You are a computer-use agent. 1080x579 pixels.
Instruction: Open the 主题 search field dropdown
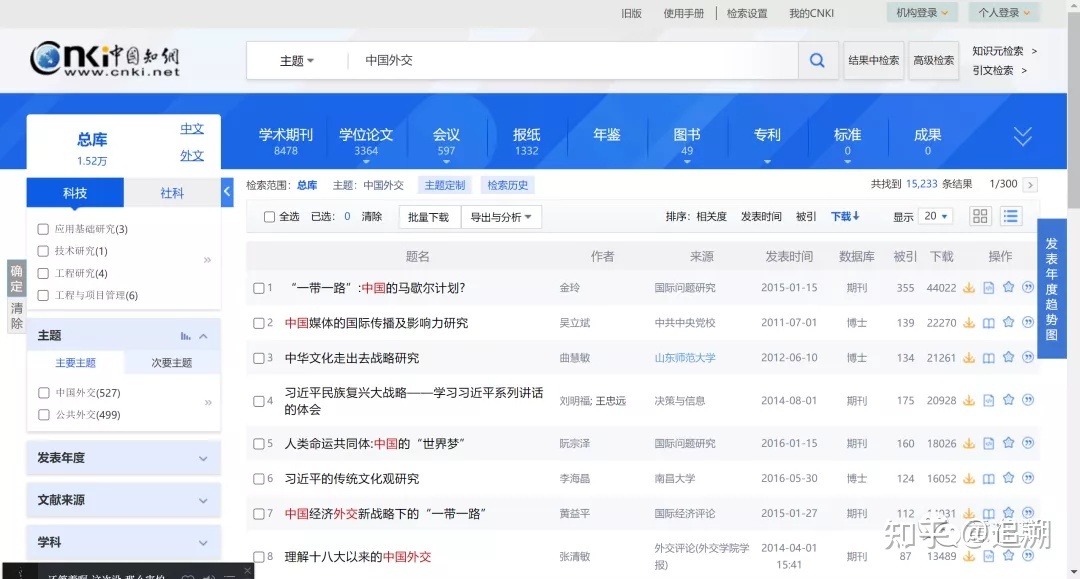pos(297,61)
